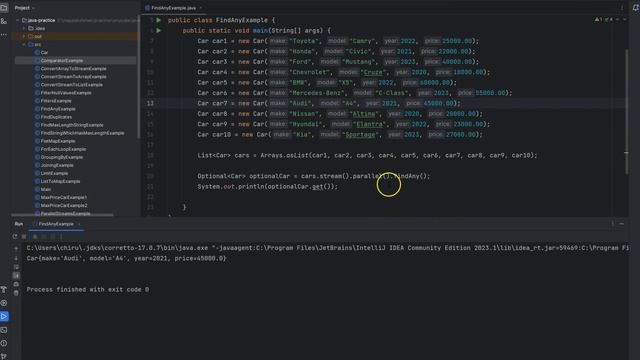This screenshot has width=640, height=360.
Task: Open the Structure tool window icon
Action: point(4,21)
